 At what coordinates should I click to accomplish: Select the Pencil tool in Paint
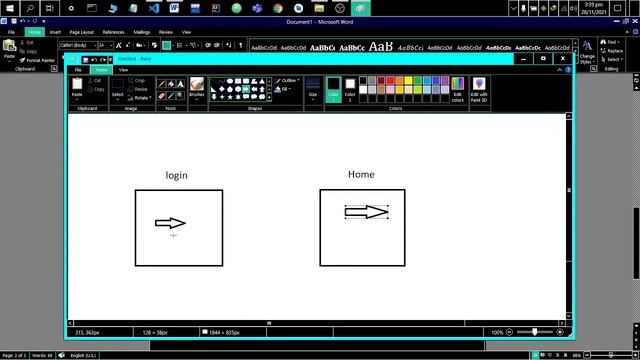(x=162, y=84)
